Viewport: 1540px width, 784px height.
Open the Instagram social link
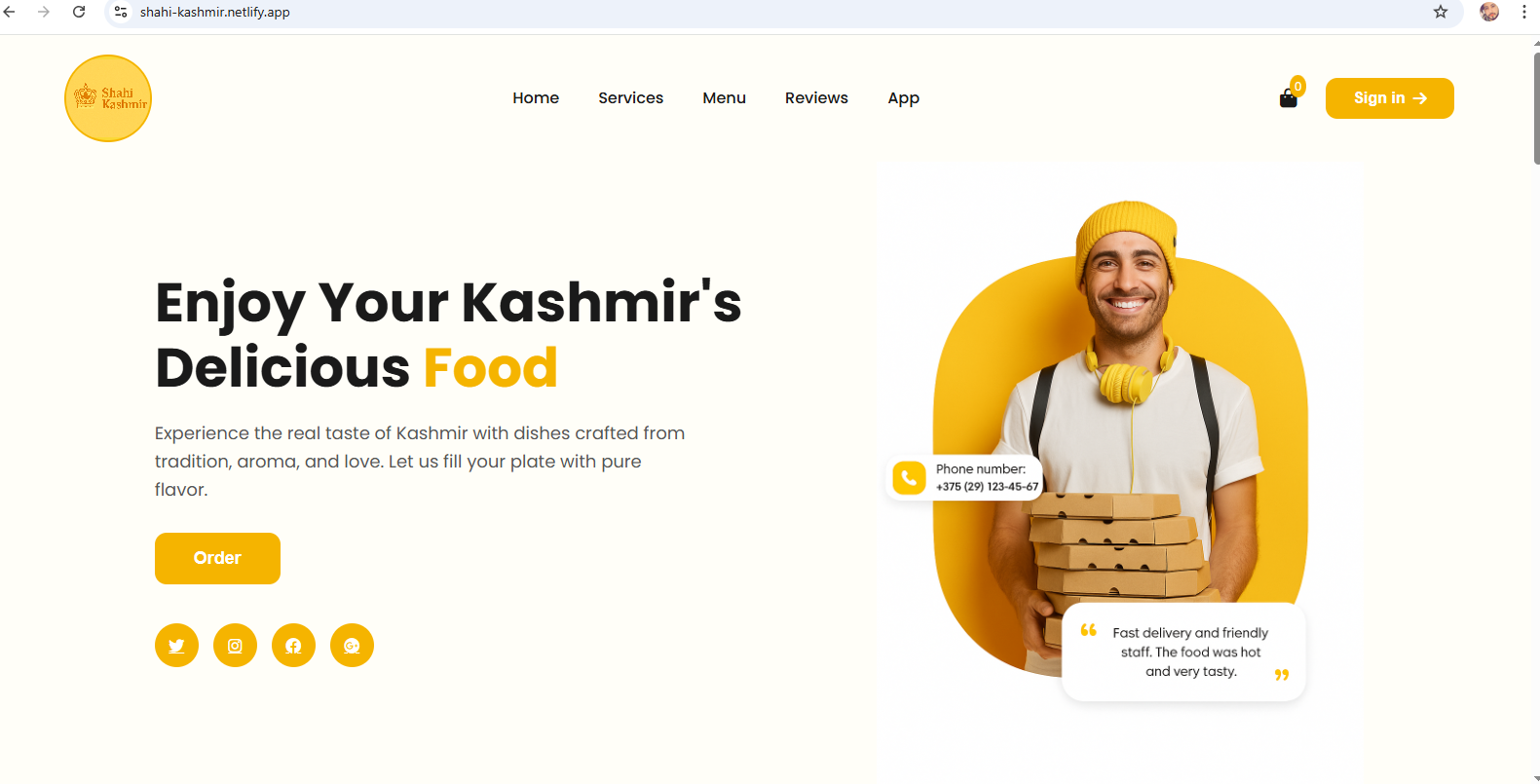[x=235, y=646]
